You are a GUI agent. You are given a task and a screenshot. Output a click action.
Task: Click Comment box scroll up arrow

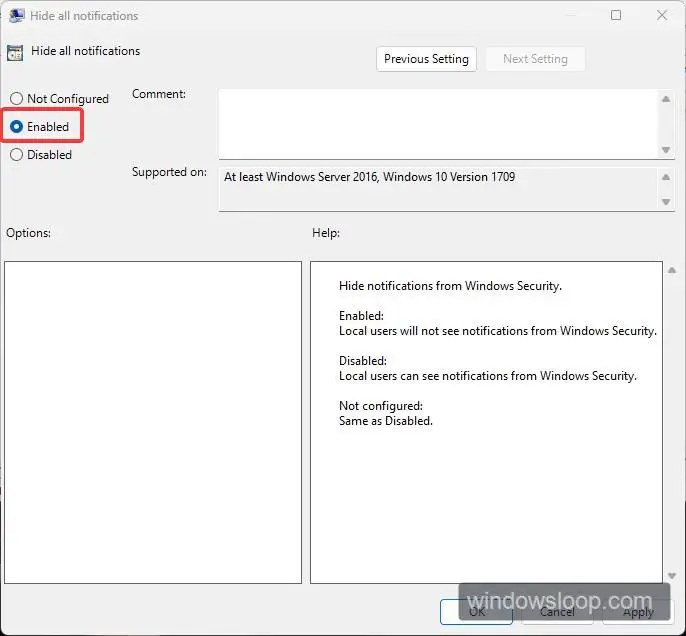pyautogui.click(x=666, y=99)
